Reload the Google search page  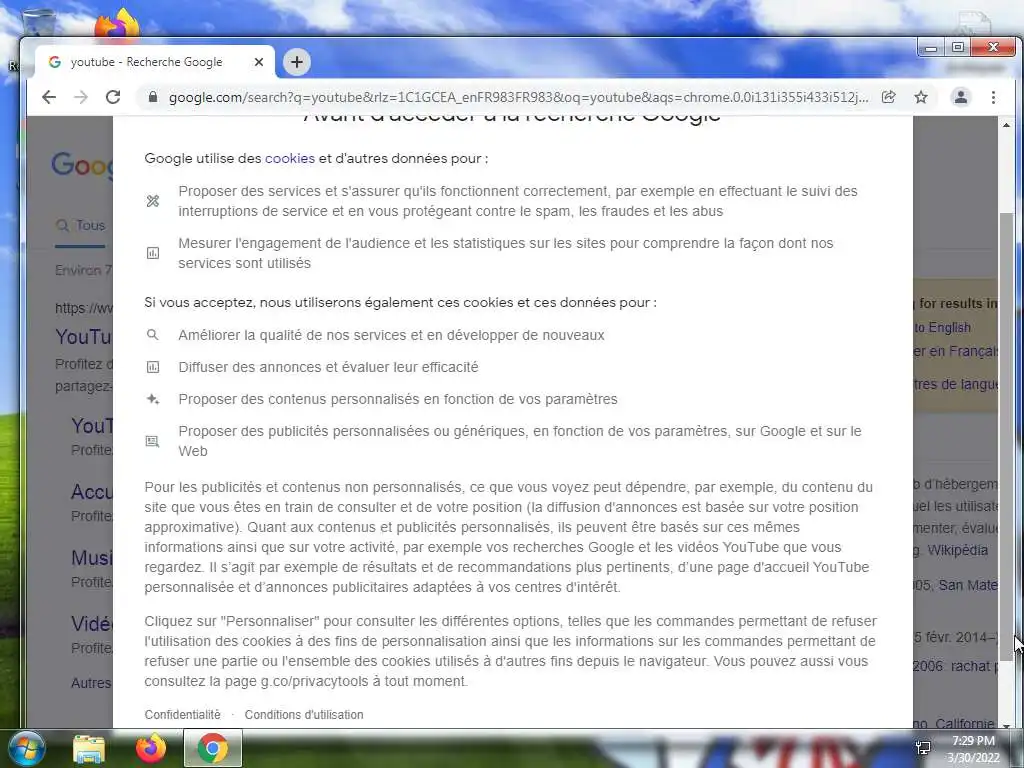pyautogui.click(x=113, y=97)
